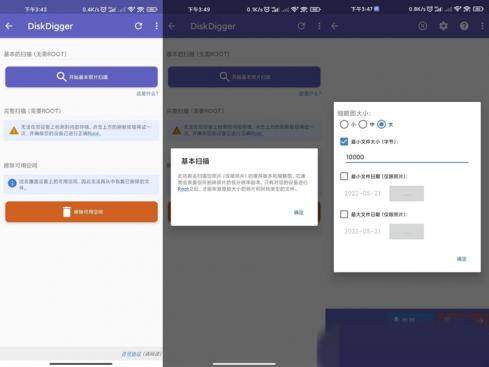The height and width of the screenshot is (367, 489).
Task: Tap dimmed warning triangle on middle screen
Action: [177, 130]
